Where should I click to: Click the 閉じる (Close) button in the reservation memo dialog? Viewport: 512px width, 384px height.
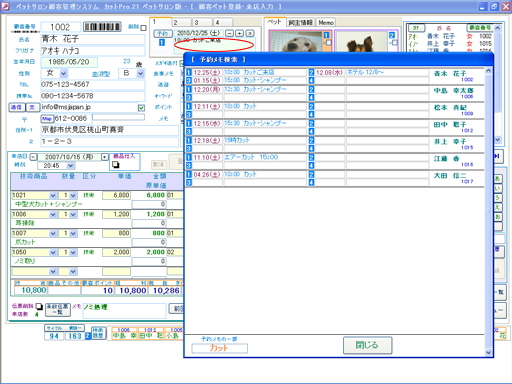click(367, 345)
